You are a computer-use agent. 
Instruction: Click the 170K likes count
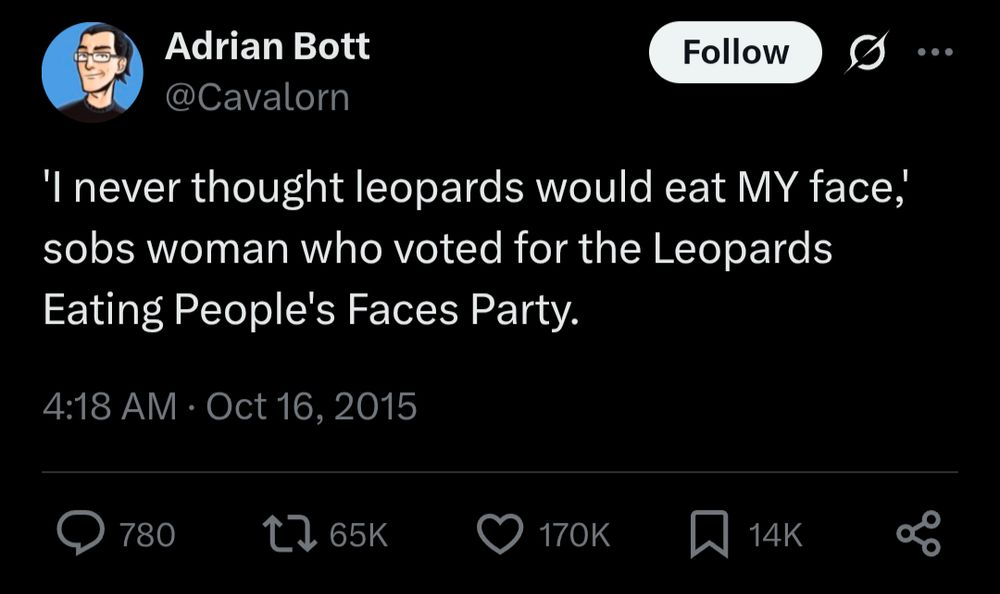click(575, 536)
